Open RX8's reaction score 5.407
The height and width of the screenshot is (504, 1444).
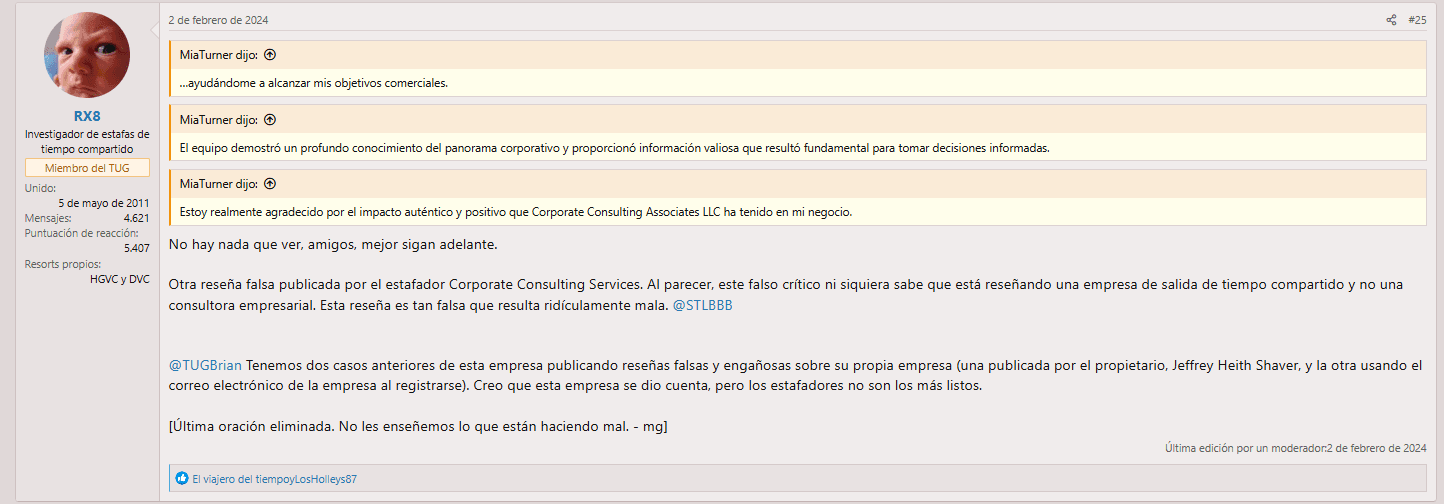coord(136,247)
